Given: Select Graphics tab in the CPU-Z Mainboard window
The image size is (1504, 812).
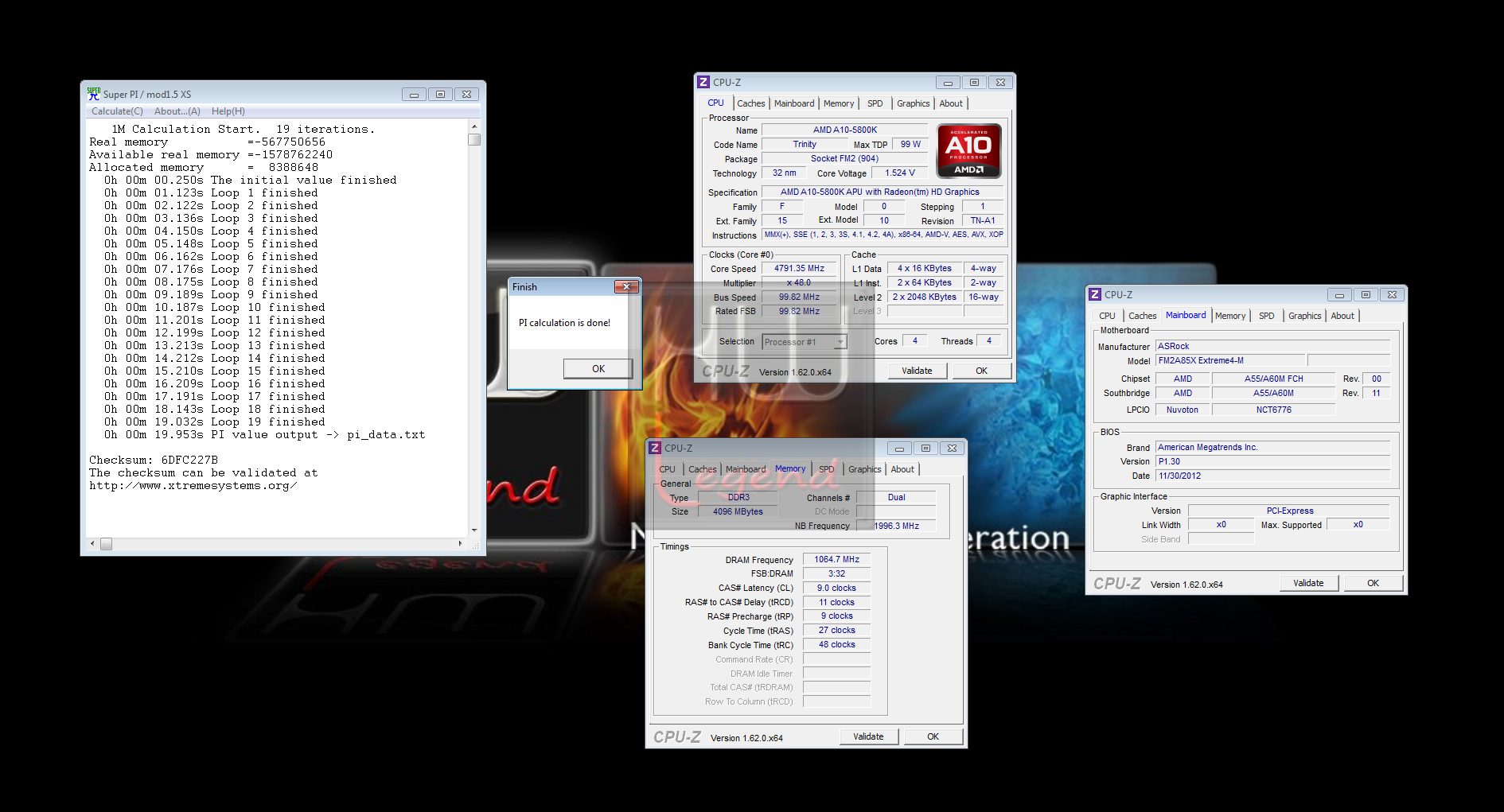Looking at the screenshot, I should point(1304,316).
